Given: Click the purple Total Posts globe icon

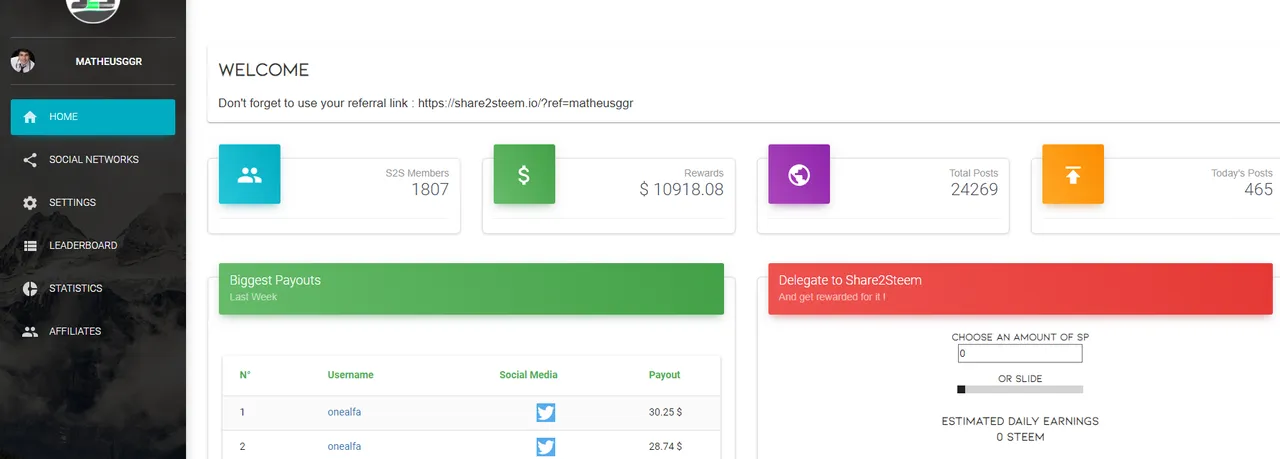Looking at the screenshot, I should point(799,175).
